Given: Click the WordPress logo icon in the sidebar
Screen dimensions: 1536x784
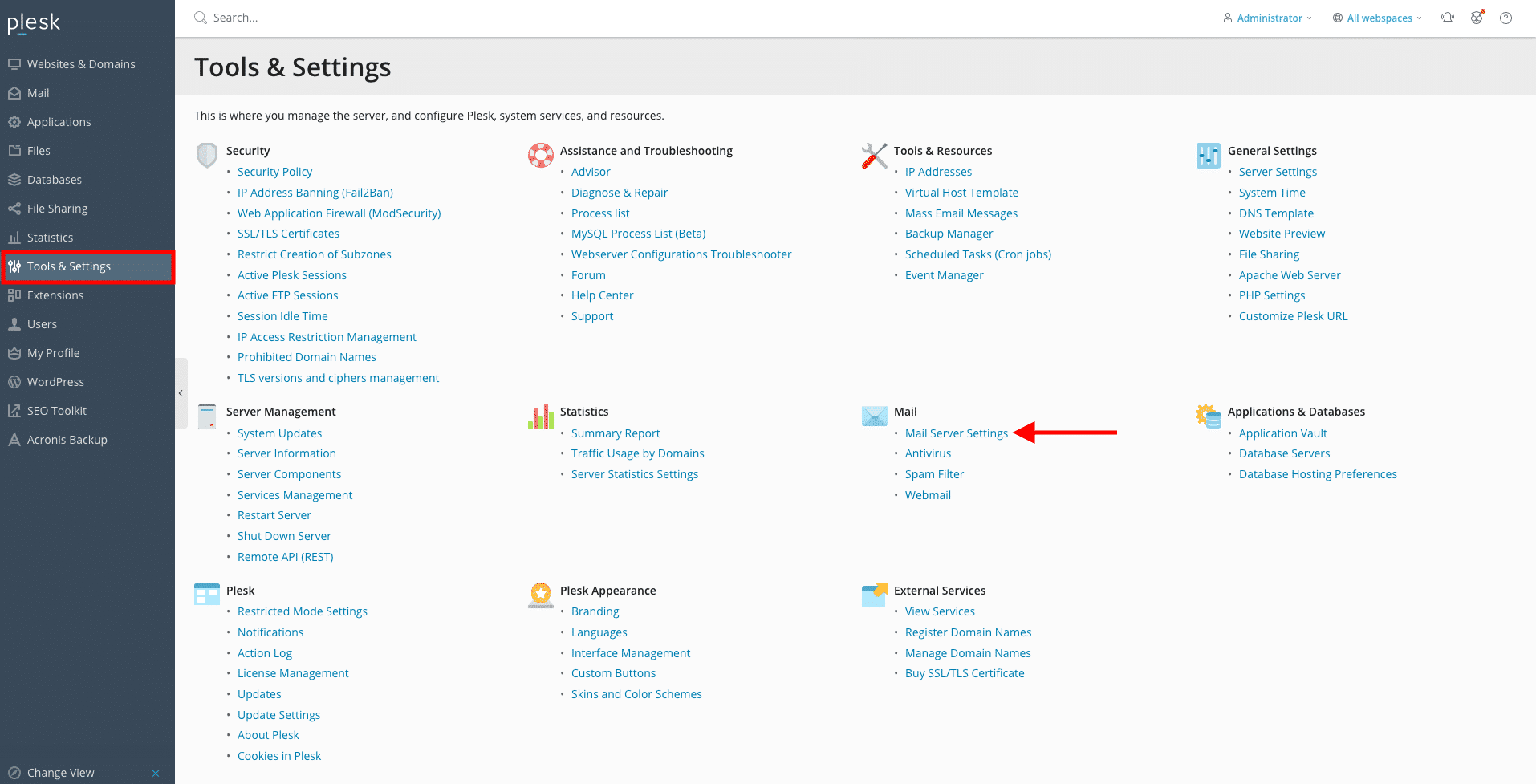Looking at the screenshot, I should click(x=14, y=382).
